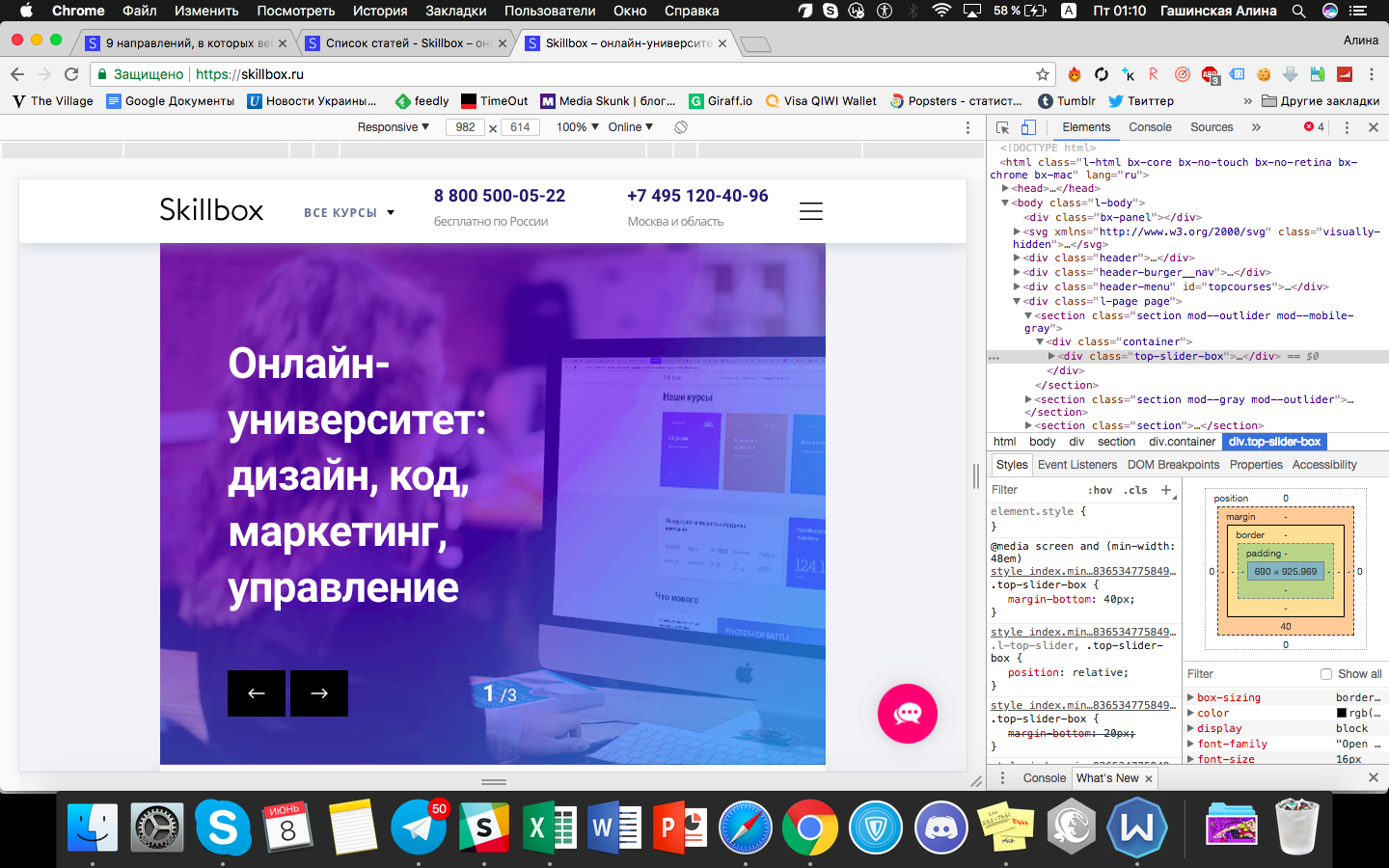Viewport: 1389px width, 868px height.
Task: Show more DevTools tabs chevron
Action: (1256, 127)
